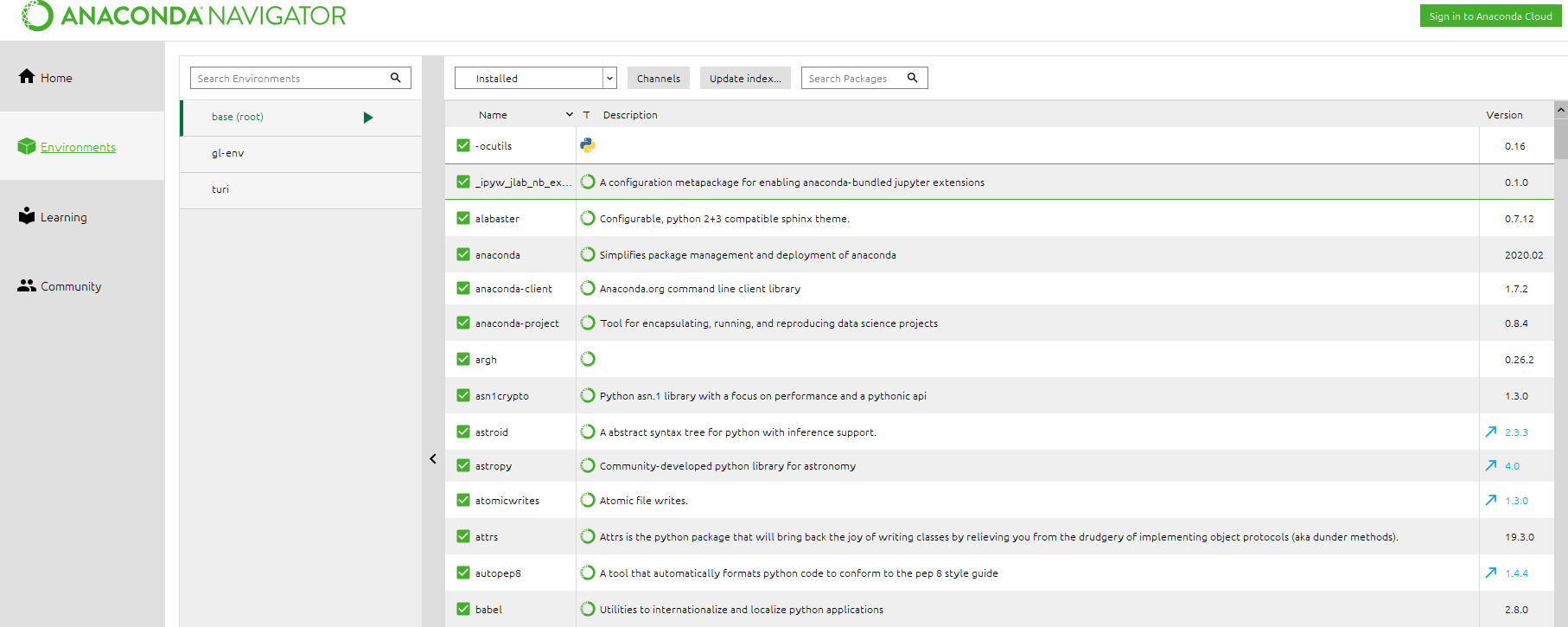Select the gl-env environment
Image resolution: width=1568 pixels, height=627 pixels.
click(228, 153)
